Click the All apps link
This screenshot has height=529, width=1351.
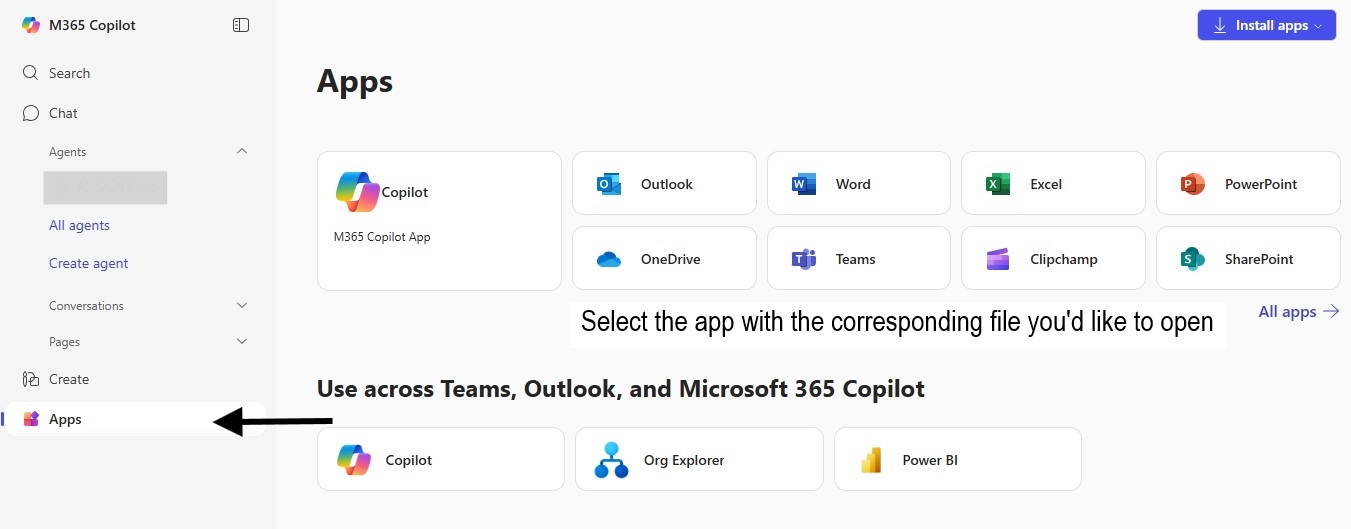pos(1297,312)
